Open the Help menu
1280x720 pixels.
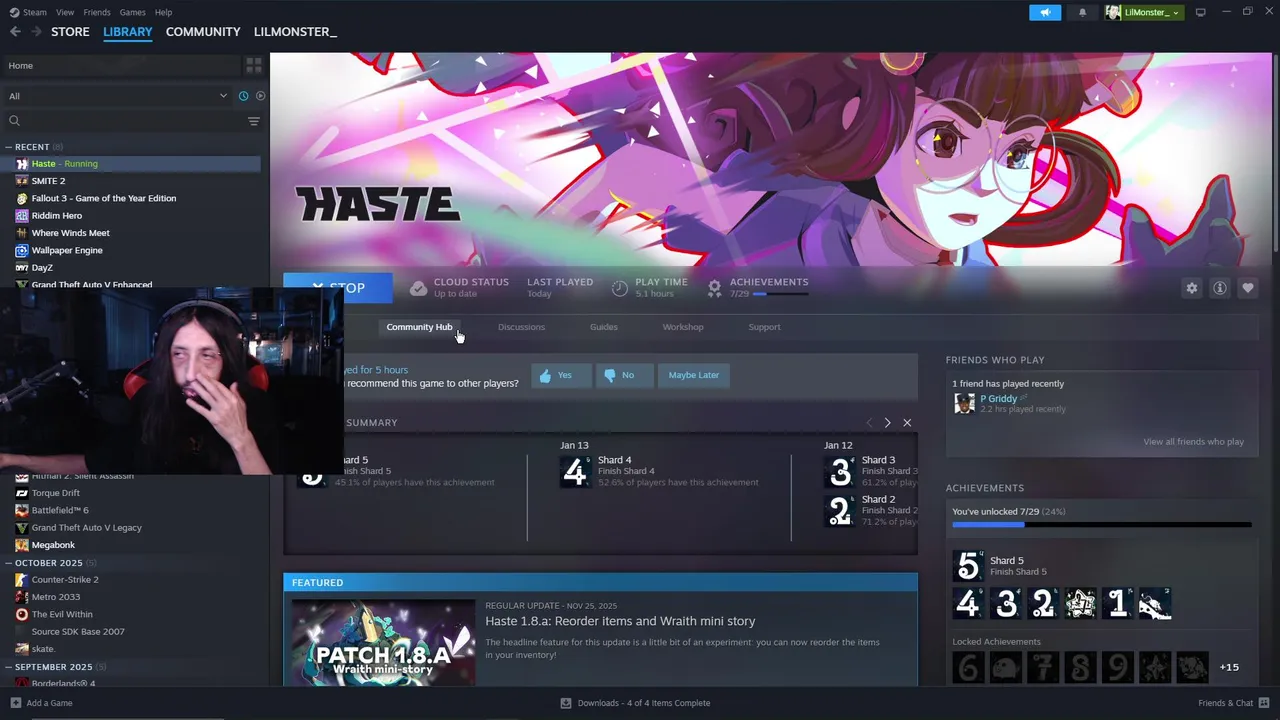click(163, 12)
